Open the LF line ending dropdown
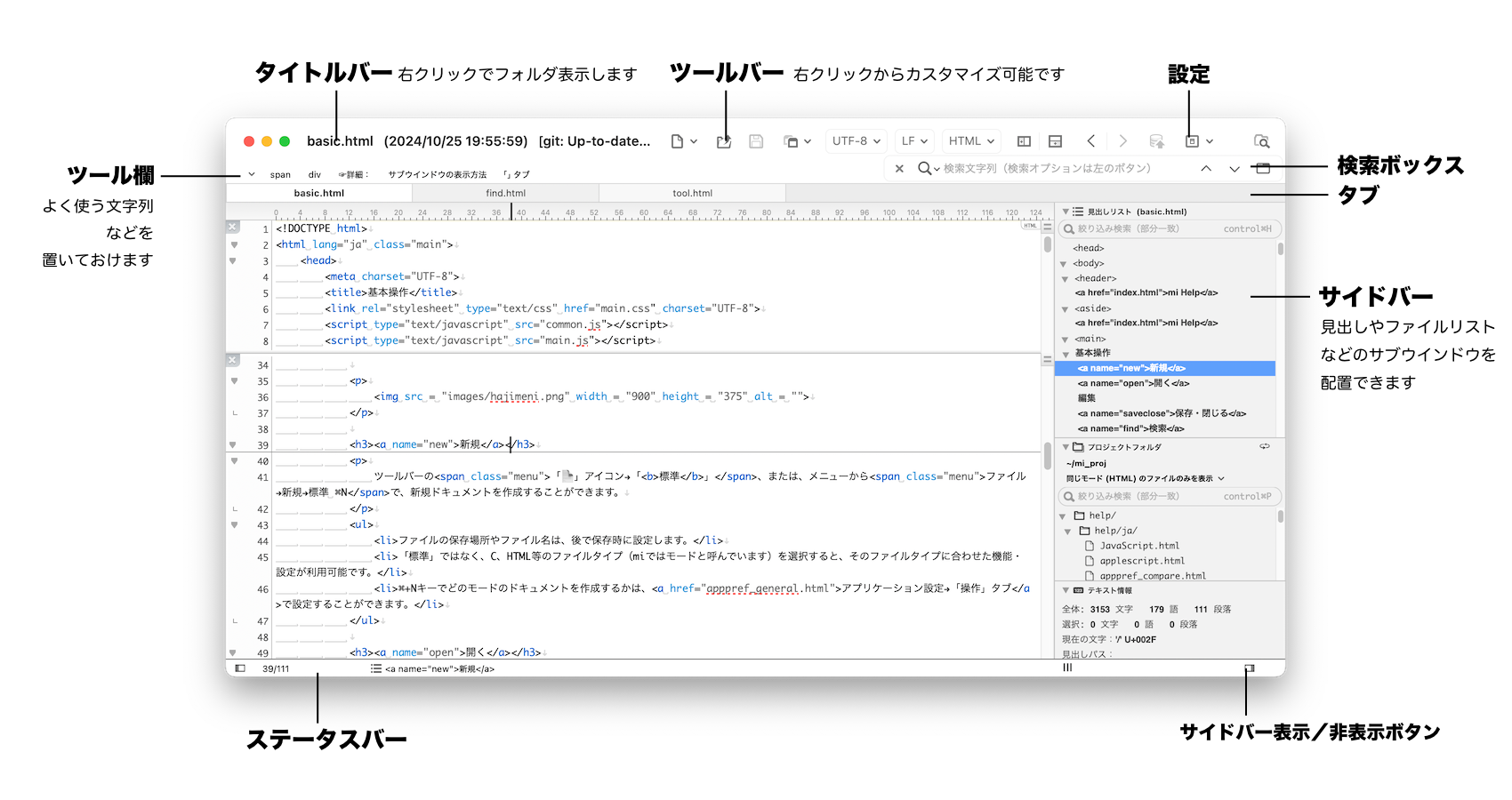The height and width of the screenshot is (800, 1512). [x=913, y=141]
